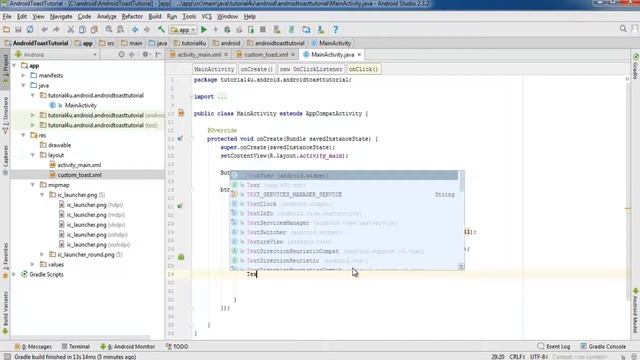This screenshot has height=360, width=640.
Task: Click scroll from source target icon
Action: pos(121,54)
